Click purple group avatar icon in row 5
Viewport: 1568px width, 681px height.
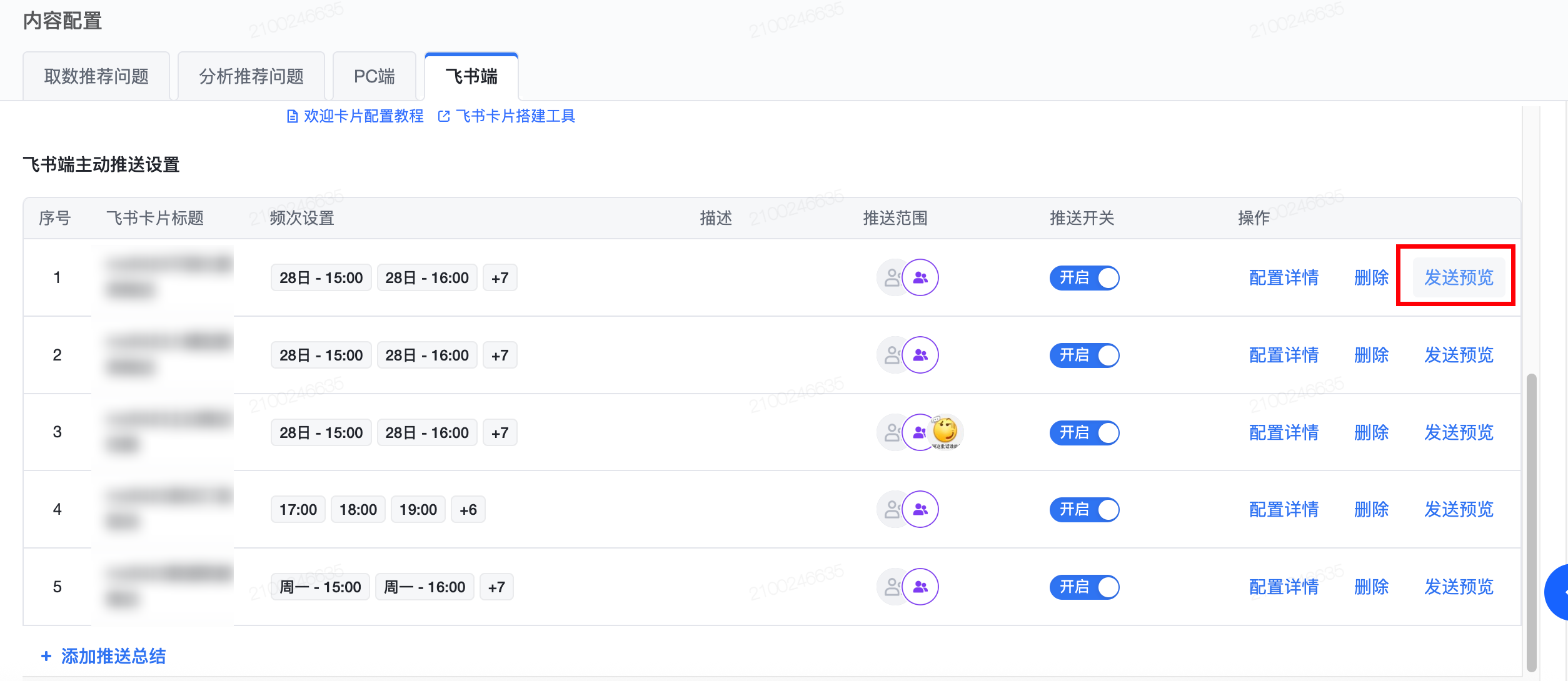point(920,587)
